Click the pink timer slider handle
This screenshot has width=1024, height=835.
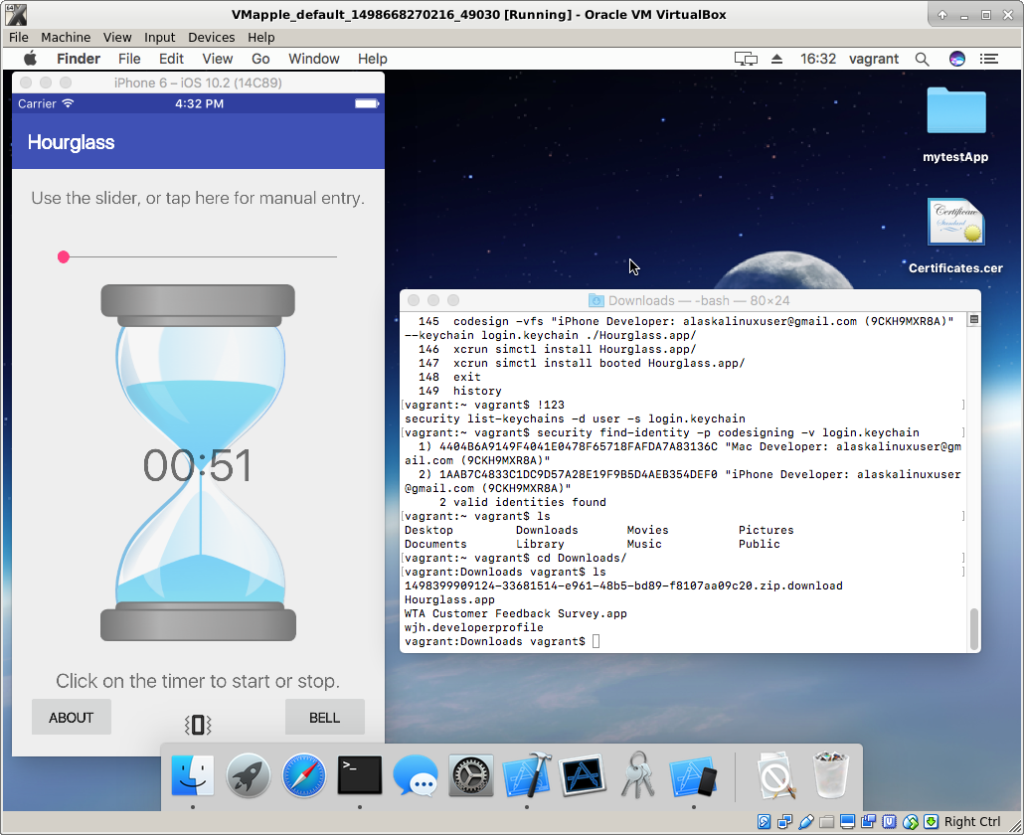[x=64, y=257]
